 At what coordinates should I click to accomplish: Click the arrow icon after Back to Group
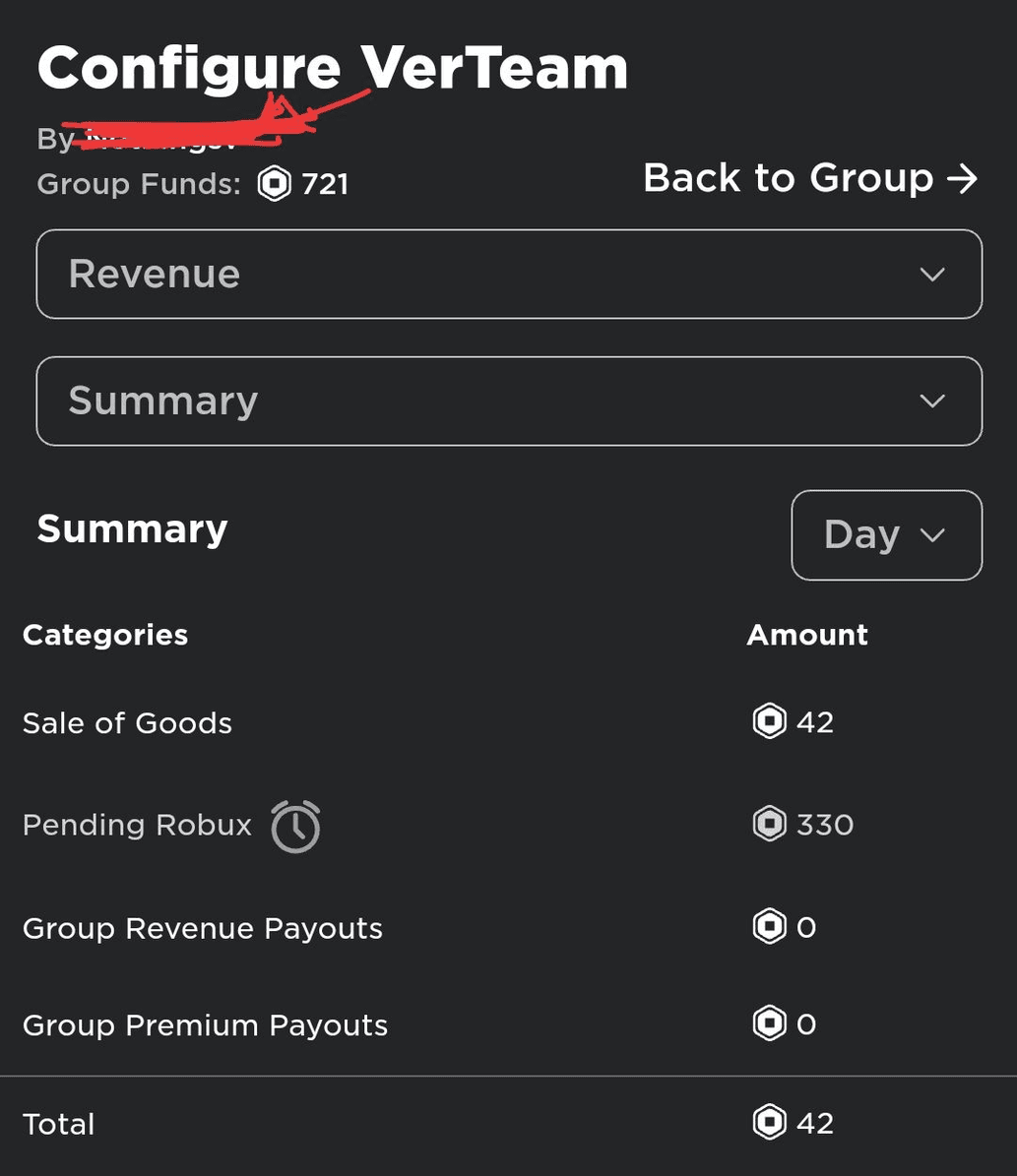[962, 178]
